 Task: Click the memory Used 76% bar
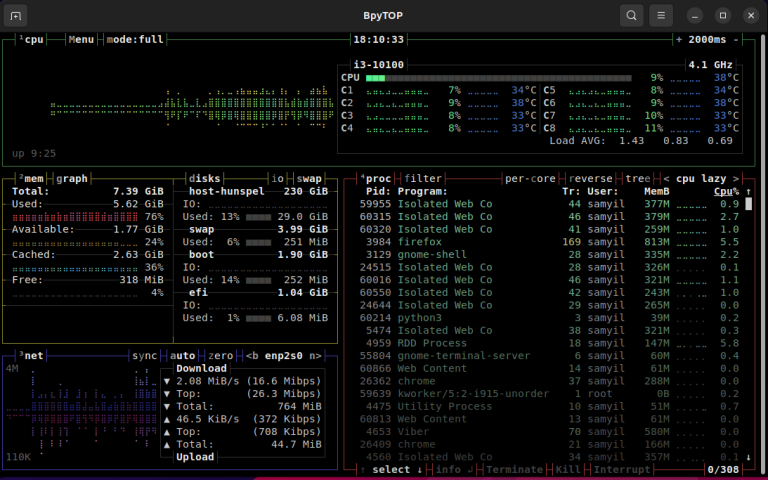[75, 217]
